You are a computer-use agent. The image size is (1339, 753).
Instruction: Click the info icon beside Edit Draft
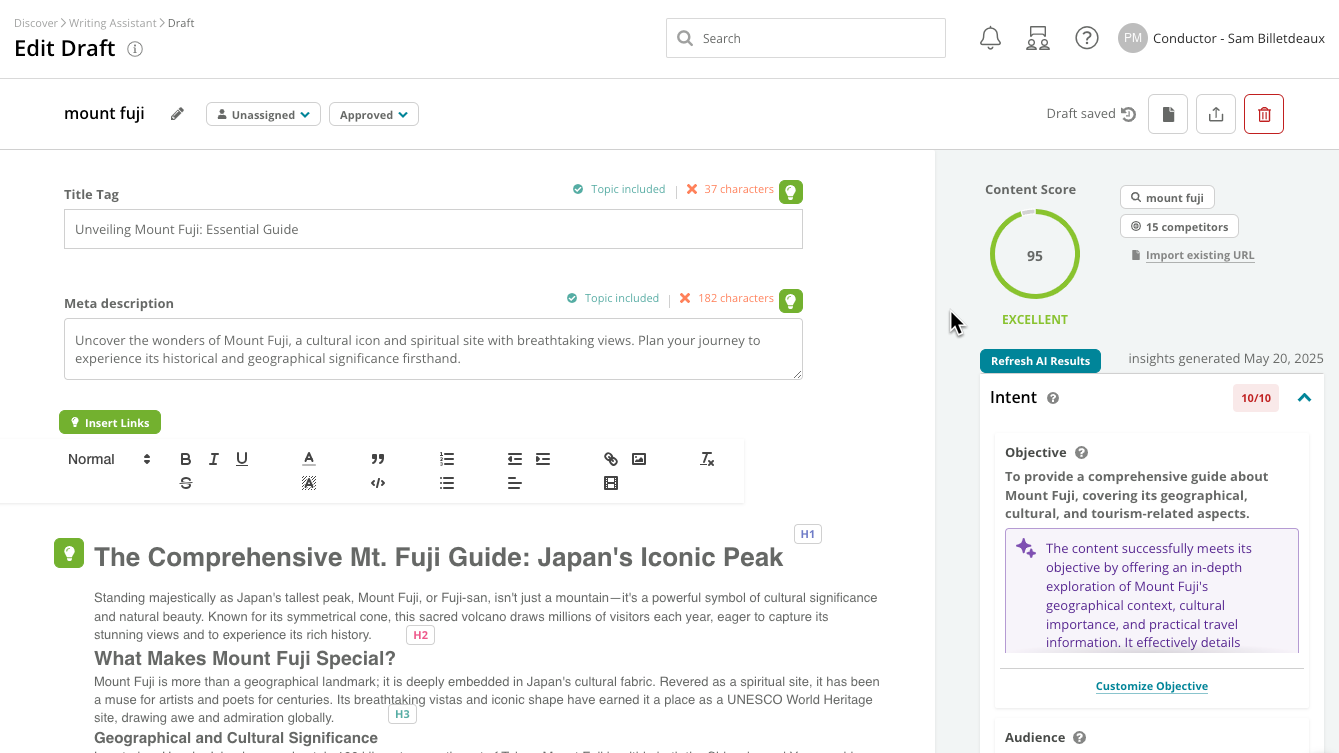pyautogui.click(x=135, y=49)
